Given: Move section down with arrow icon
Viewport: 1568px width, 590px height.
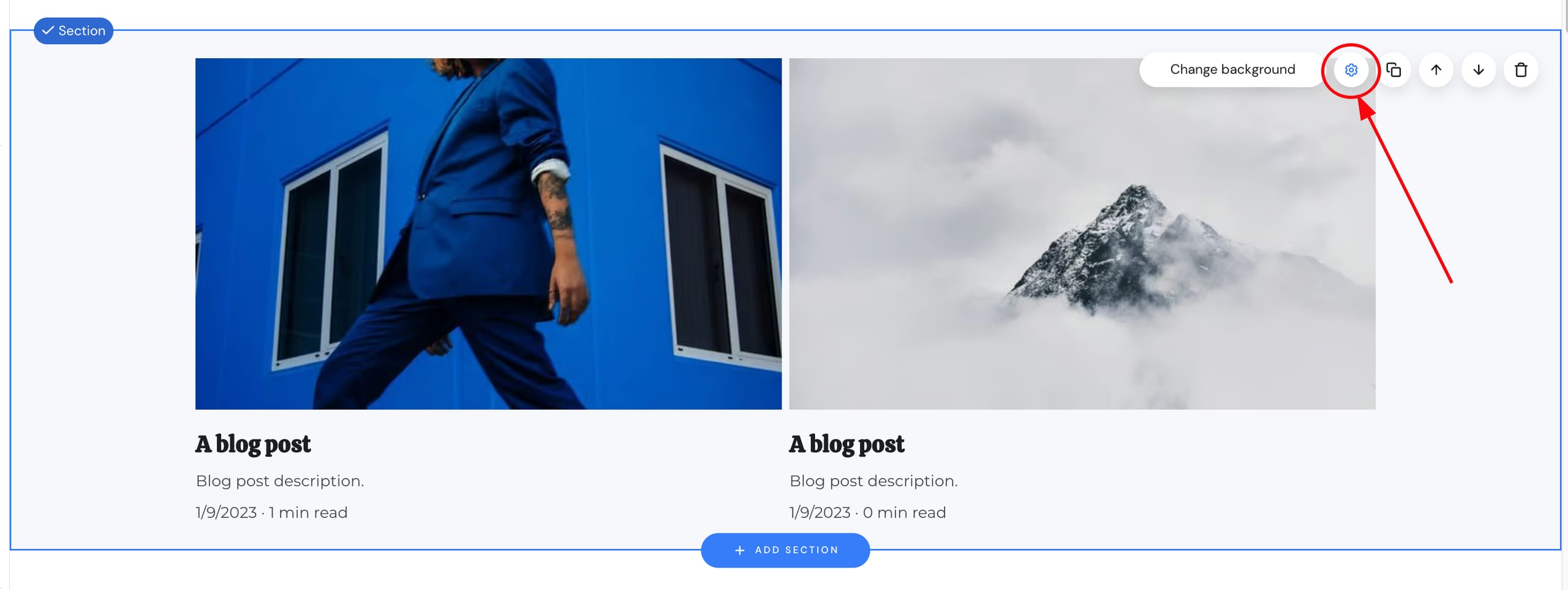Looking at the screenshot, I should click(1479, 70).
